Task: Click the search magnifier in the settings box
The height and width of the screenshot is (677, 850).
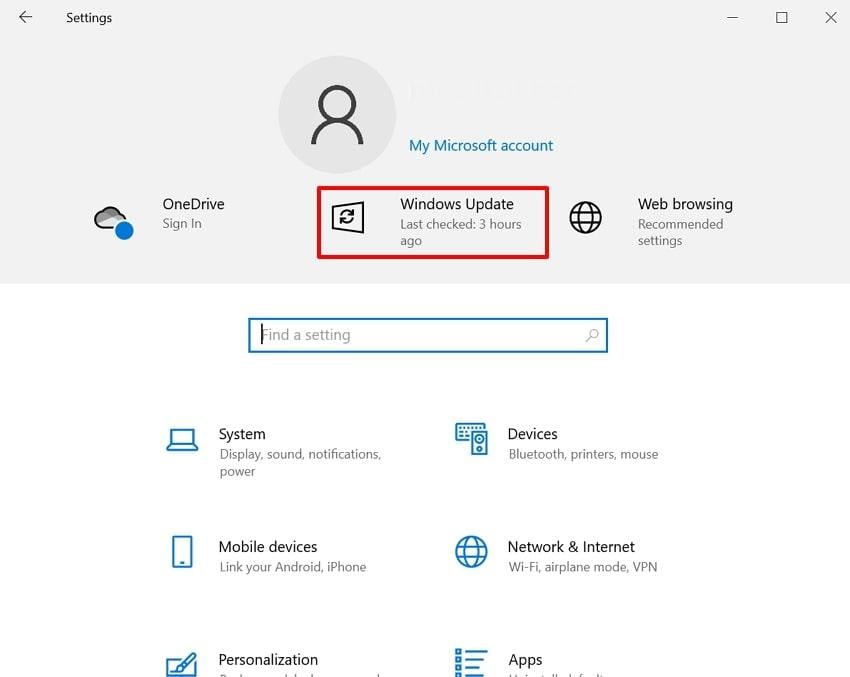Action: pos(591,335)
